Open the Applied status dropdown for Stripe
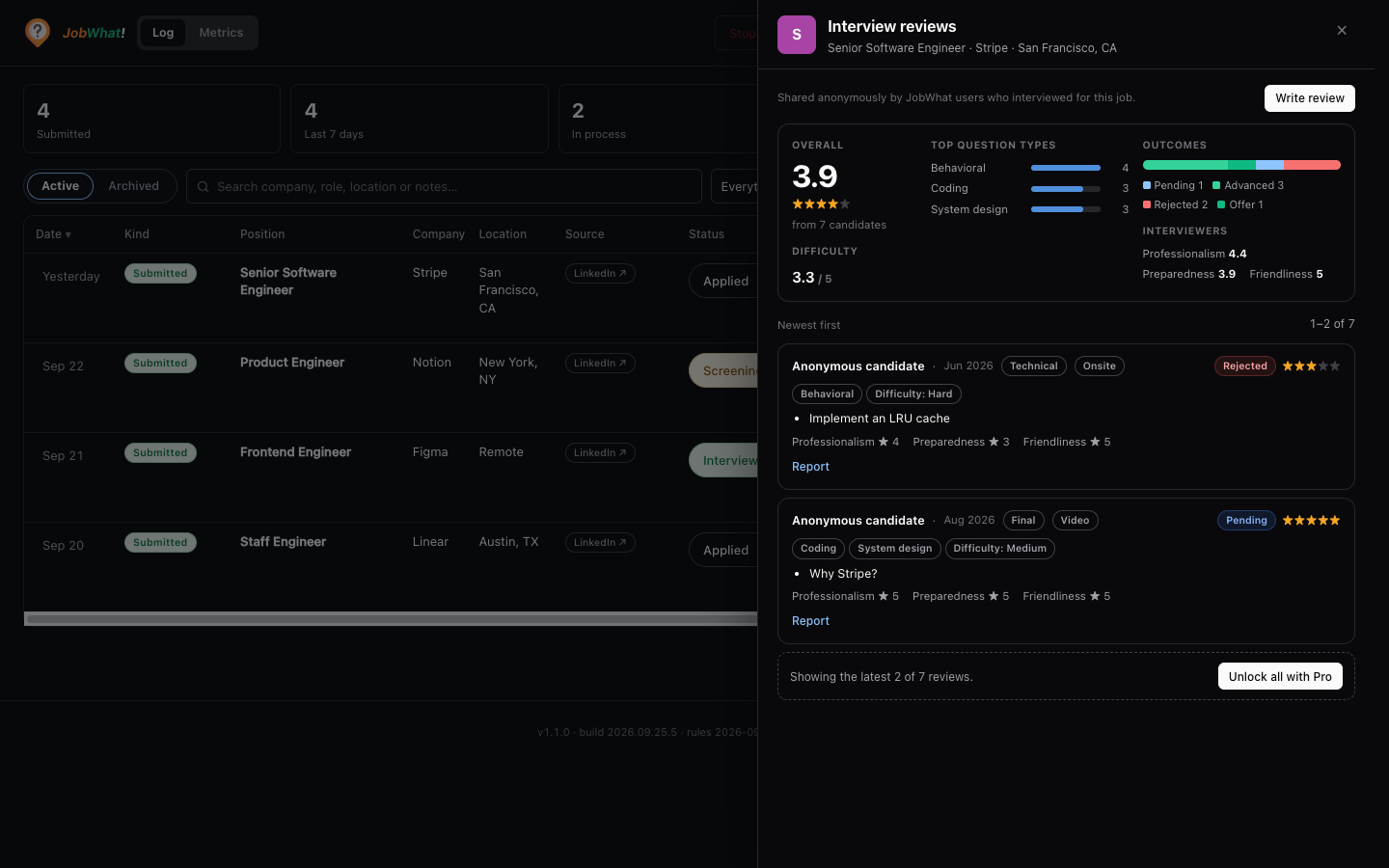The height and width of the screenshot is (868, 1389). pyautogui.click(x=723, y=281)
